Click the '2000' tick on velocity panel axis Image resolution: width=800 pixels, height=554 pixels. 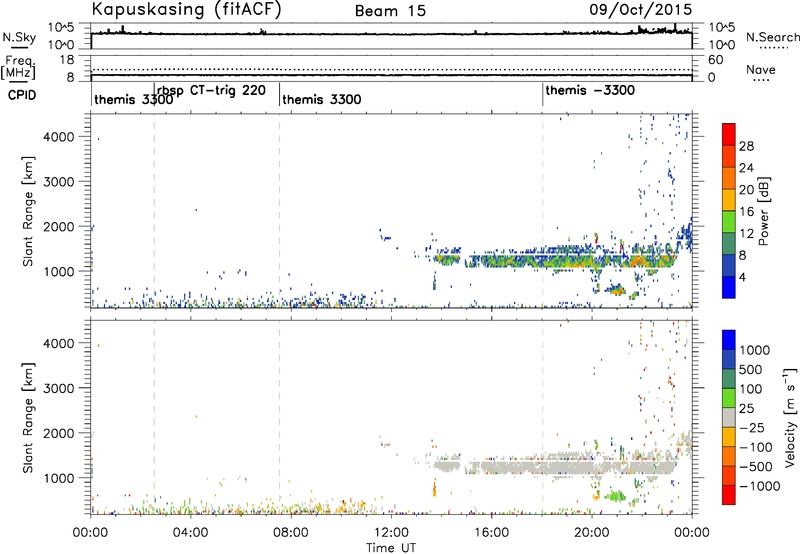[x=59, y=433]
